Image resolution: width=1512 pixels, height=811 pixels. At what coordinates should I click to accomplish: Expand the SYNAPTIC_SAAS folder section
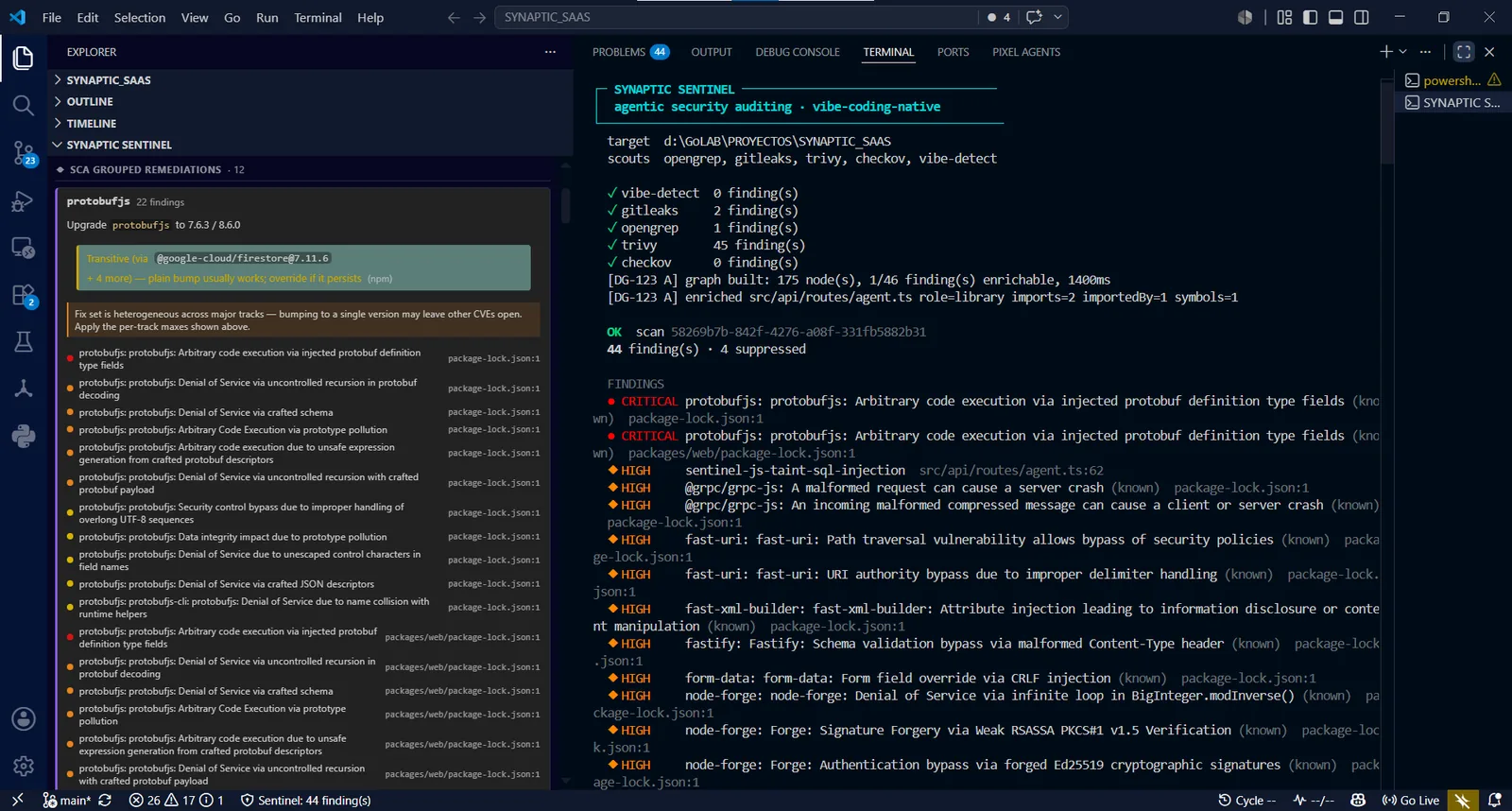310,80
